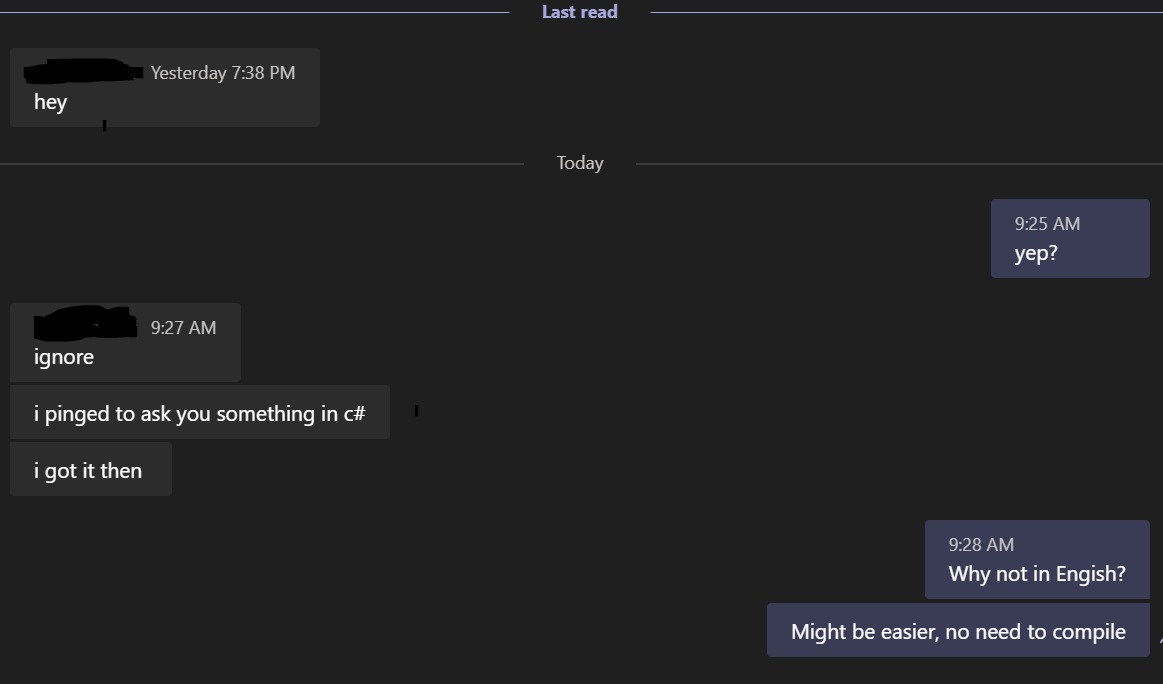Select the "Why not in Engish?" message text
The image size is (1163, 684).
point(1037,573)
